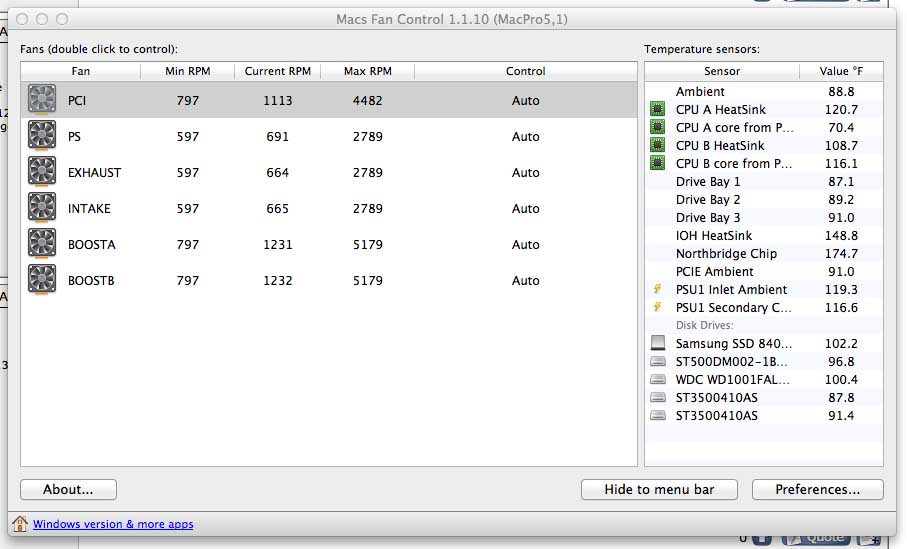Screen dimensions: 907x549
Task: Click the BOOSTB fan icon
Action: tap(42, 279)
